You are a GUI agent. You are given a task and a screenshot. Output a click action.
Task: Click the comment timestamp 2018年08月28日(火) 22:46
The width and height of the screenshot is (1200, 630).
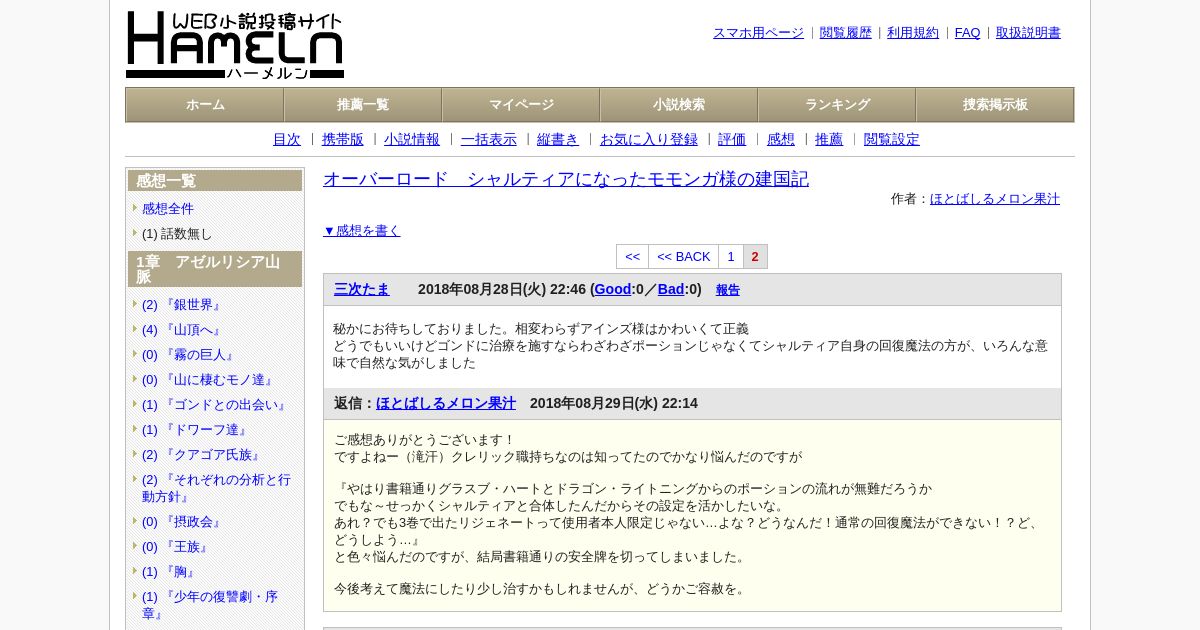[502, 289]
